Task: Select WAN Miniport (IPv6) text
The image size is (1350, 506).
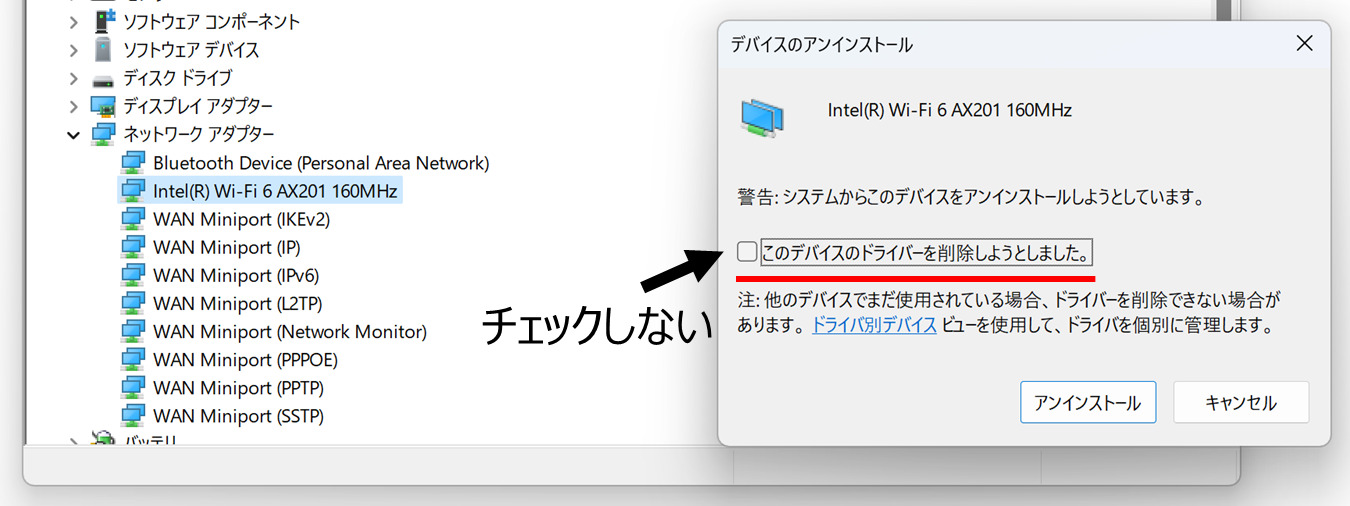Action: pyautogui.click(x=236, y=275)
